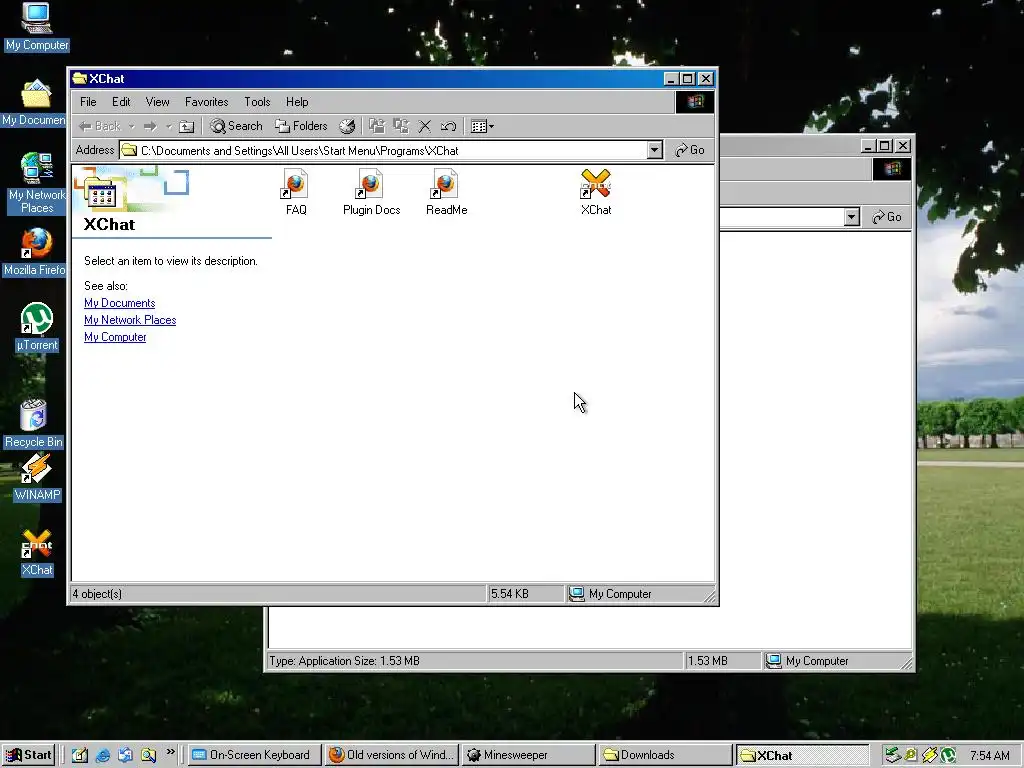Click the Delete toolbar icon
Image resolution: width=1024 pixels, height=768 pixels.
pos(424,126)
